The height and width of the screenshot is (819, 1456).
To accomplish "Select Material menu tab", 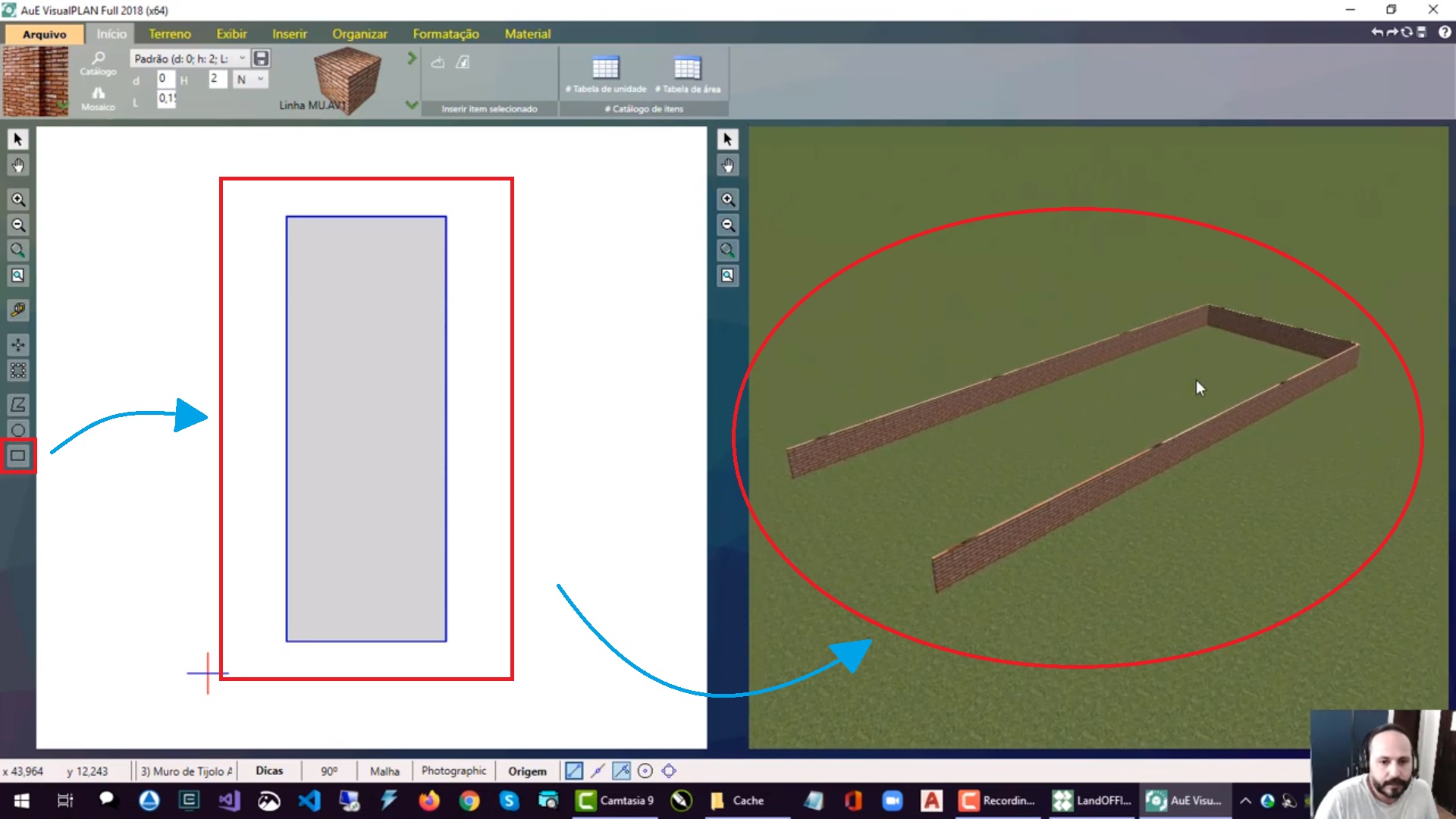I will (x=528, y=33).
